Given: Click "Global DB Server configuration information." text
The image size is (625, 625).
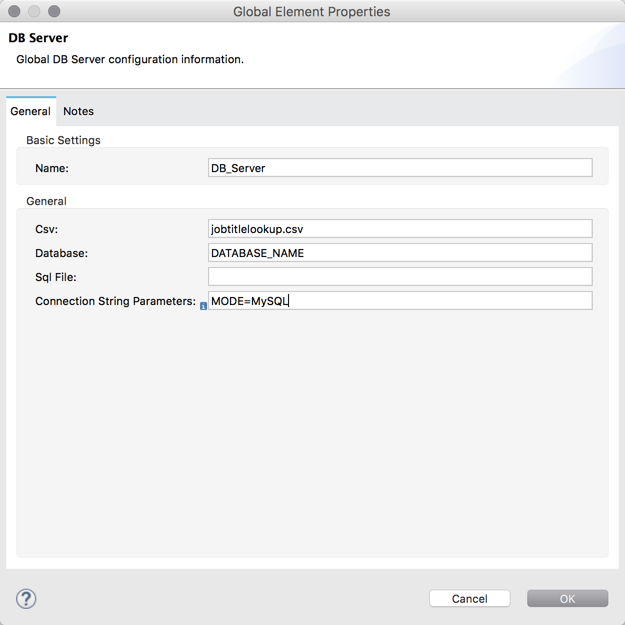Looking at the screenshot, I should click(x=130, y=59).
